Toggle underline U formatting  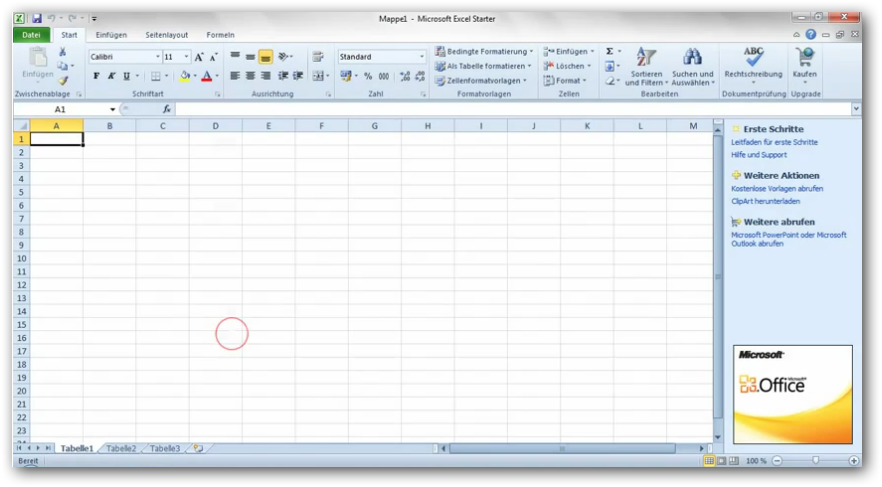(x=127, y=76)
